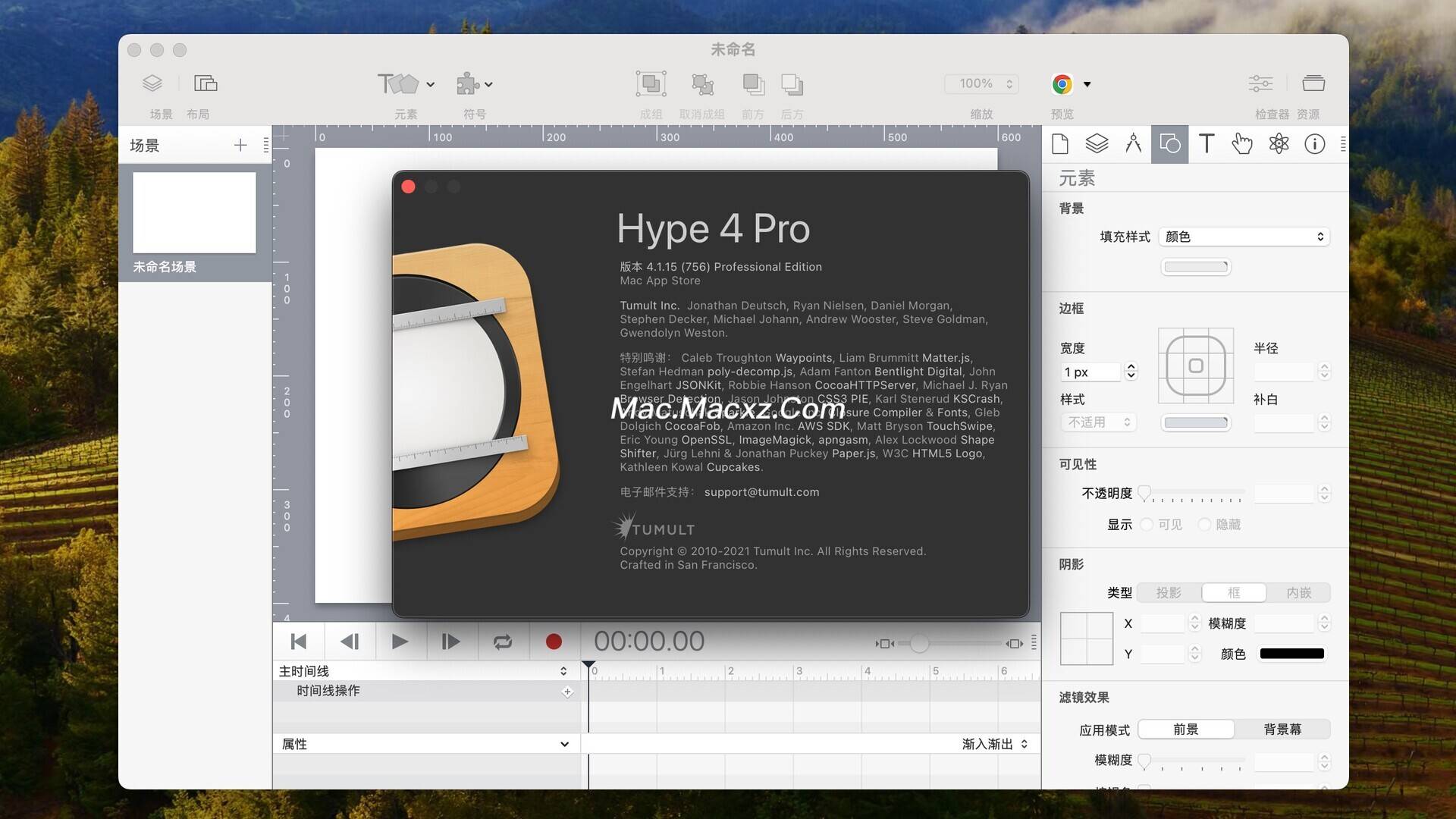Open the Elements toolbar dropdown arrow

430,84
